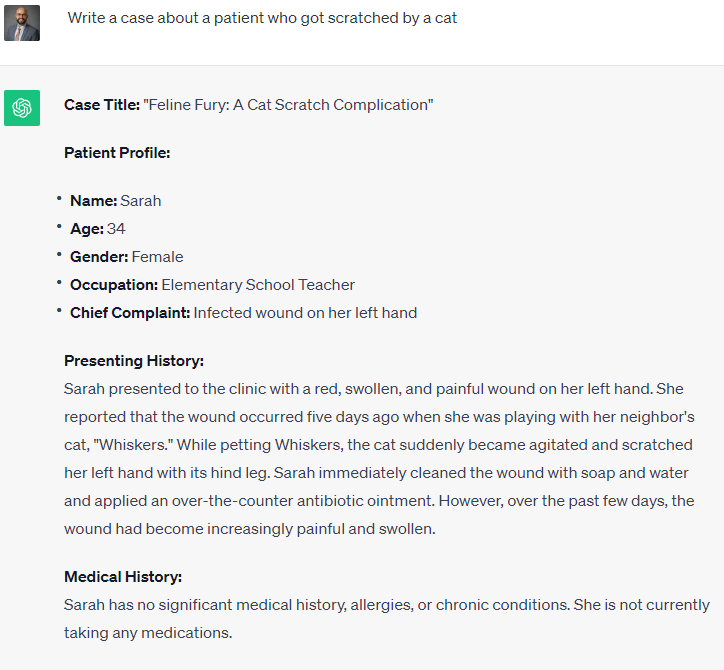Click the Patient Profile heading
This screenshot has width=724, height=670.
point(117,153)
